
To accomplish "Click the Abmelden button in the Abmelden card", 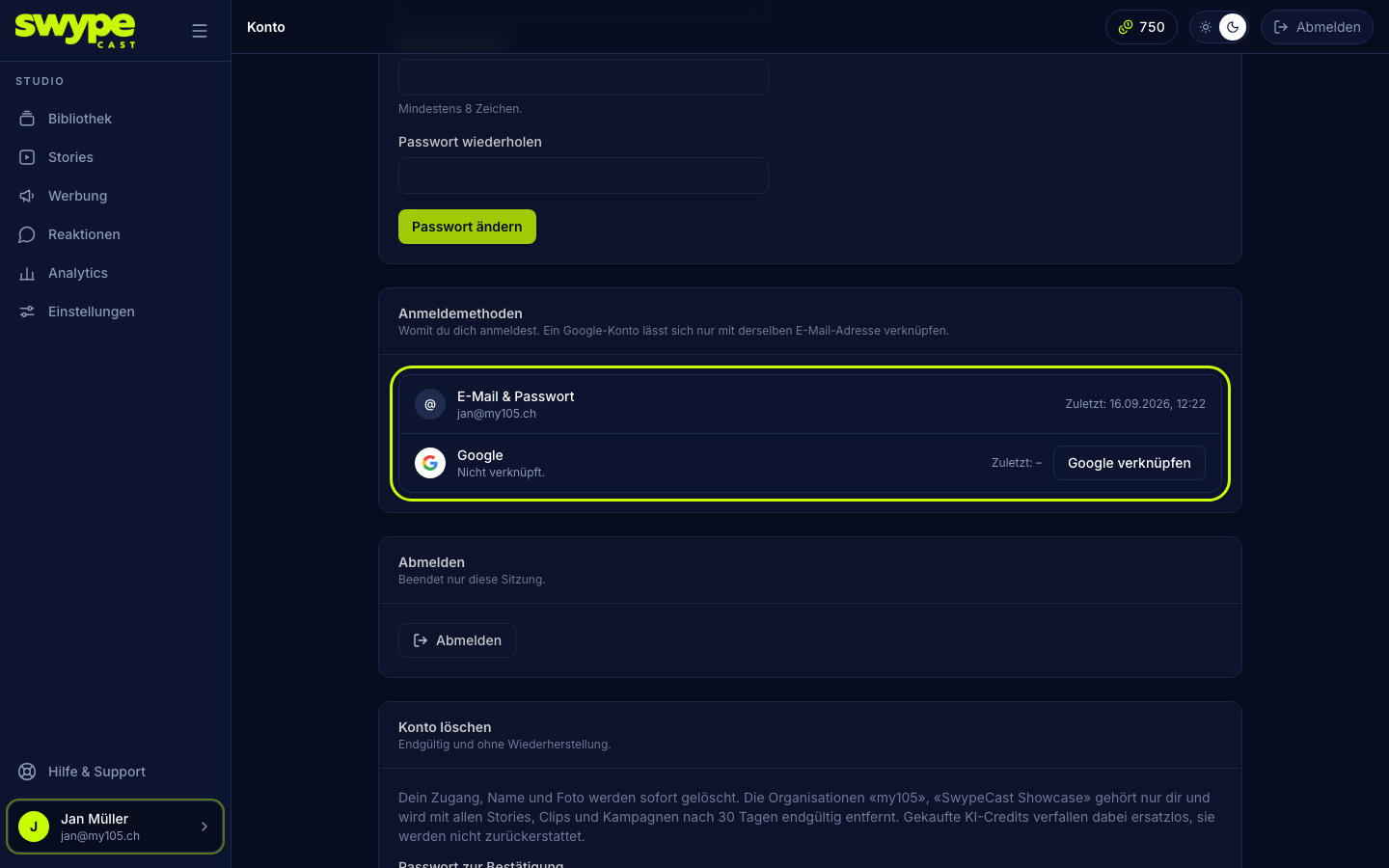I will pyautogui.click(x=457, y=640).
